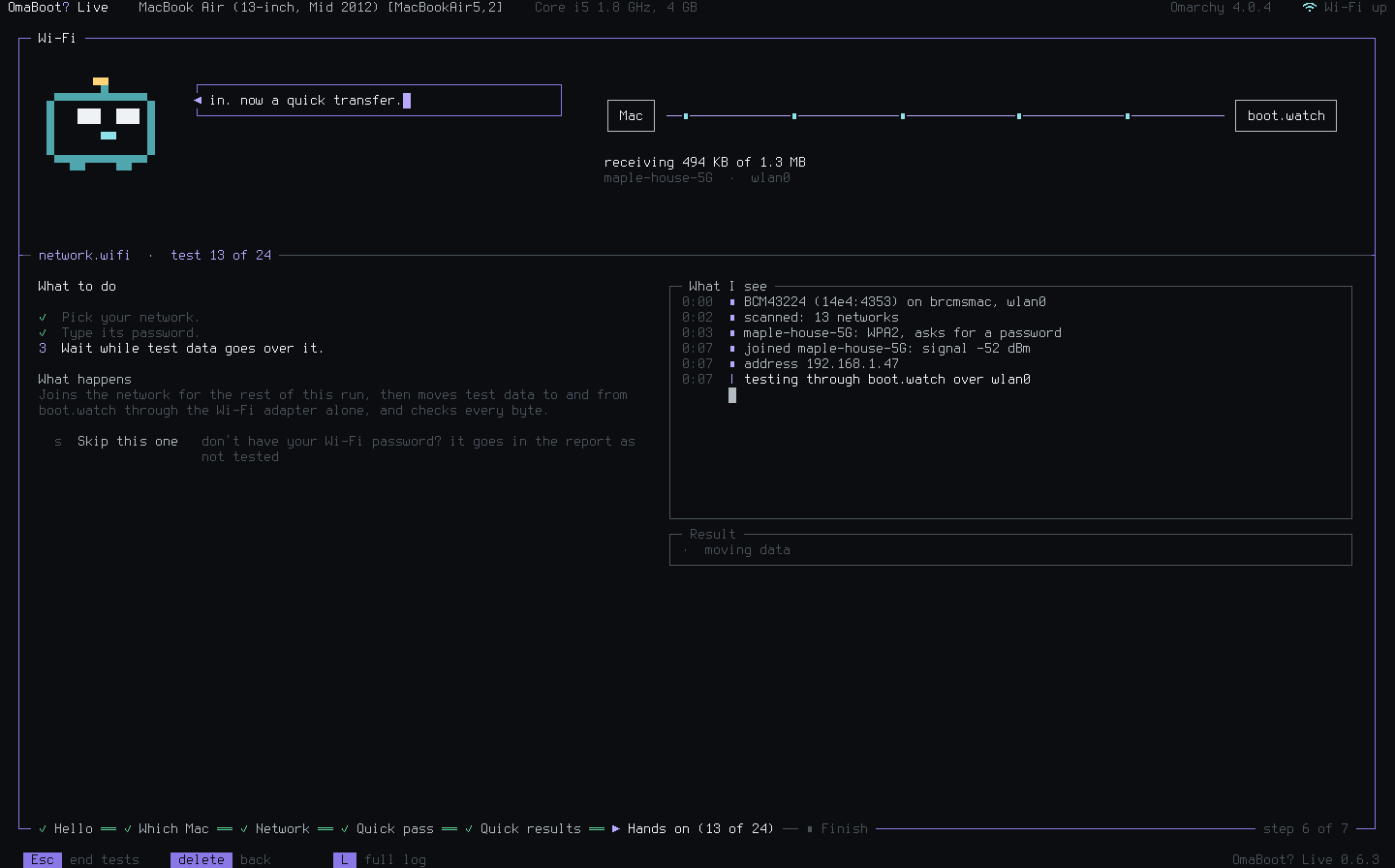Select the 'Skip this one' option

click(128, 442)
